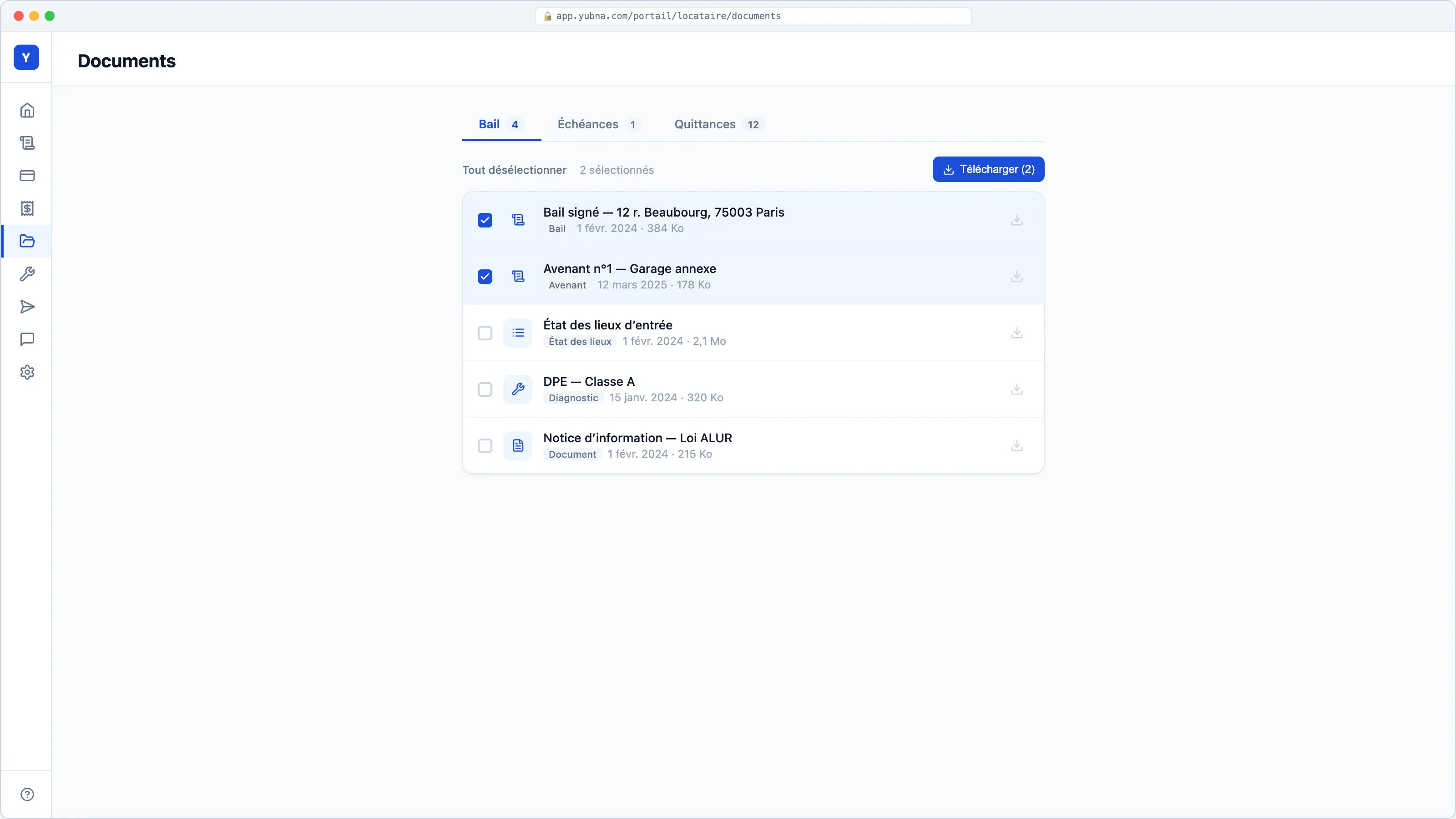
Task: Click '1 févr. 2024 · 215 Ko' text
Action: point(660,455)
